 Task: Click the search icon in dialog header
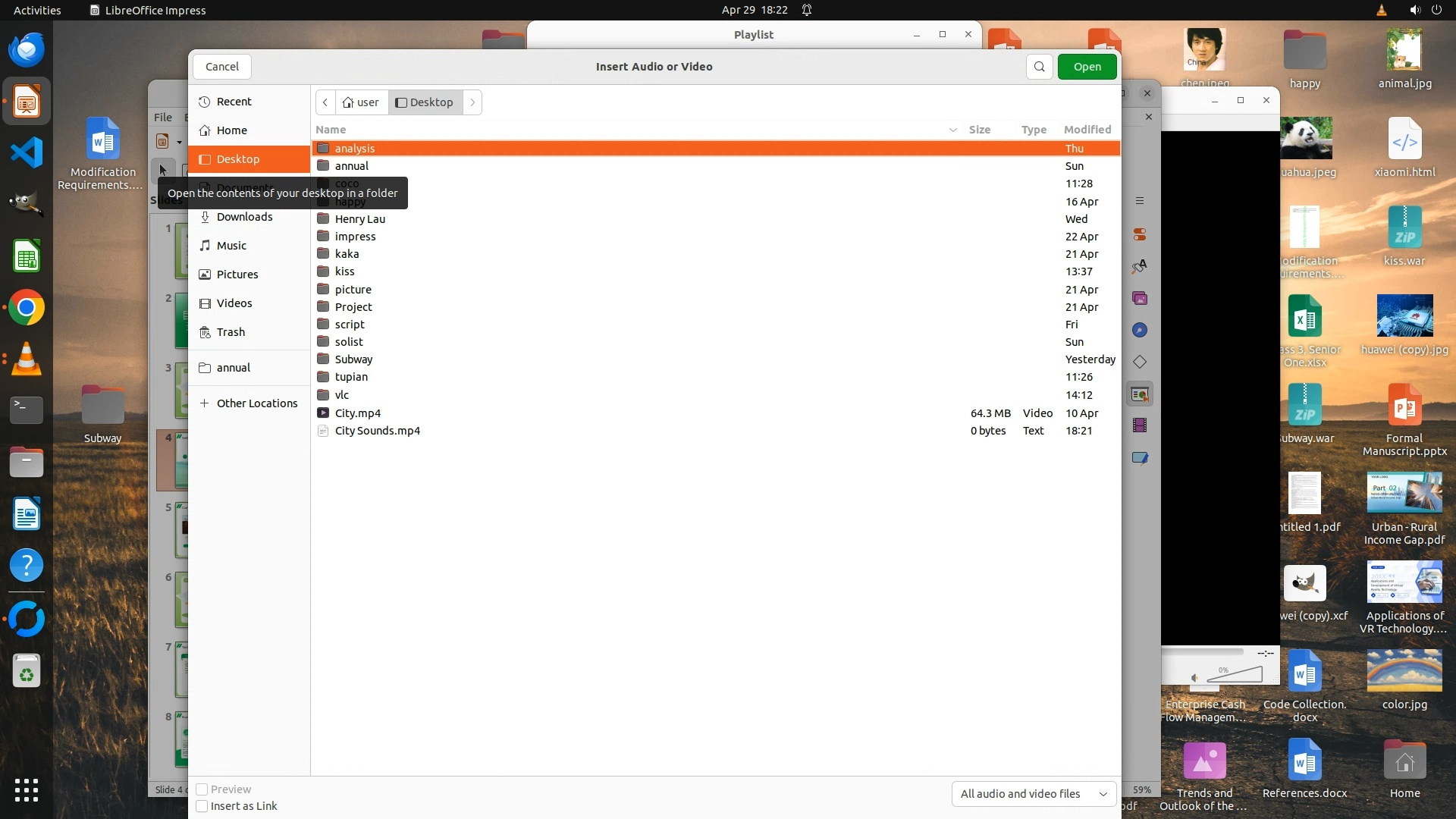tap(1039, 67)
